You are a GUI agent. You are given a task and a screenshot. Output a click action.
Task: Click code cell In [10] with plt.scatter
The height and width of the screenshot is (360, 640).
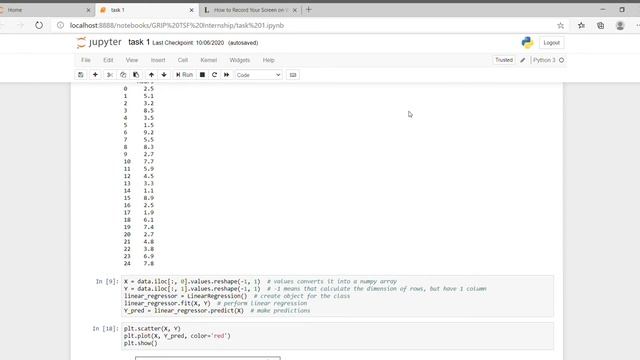click(x=338, y=336)
